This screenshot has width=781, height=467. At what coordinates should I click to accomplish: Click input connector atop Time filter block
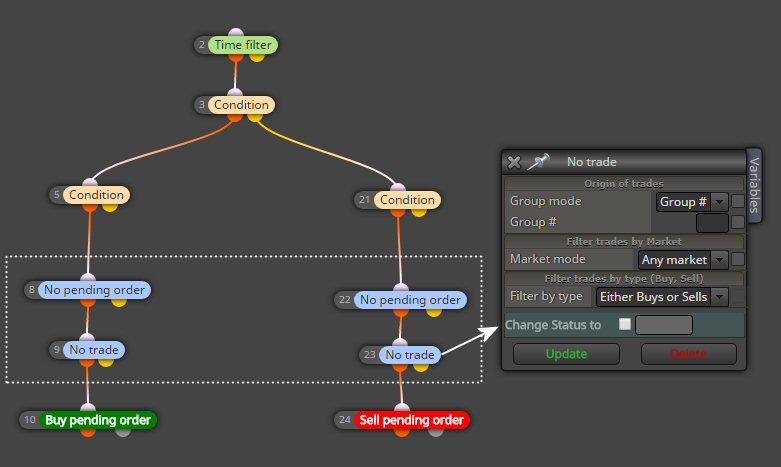236,32
